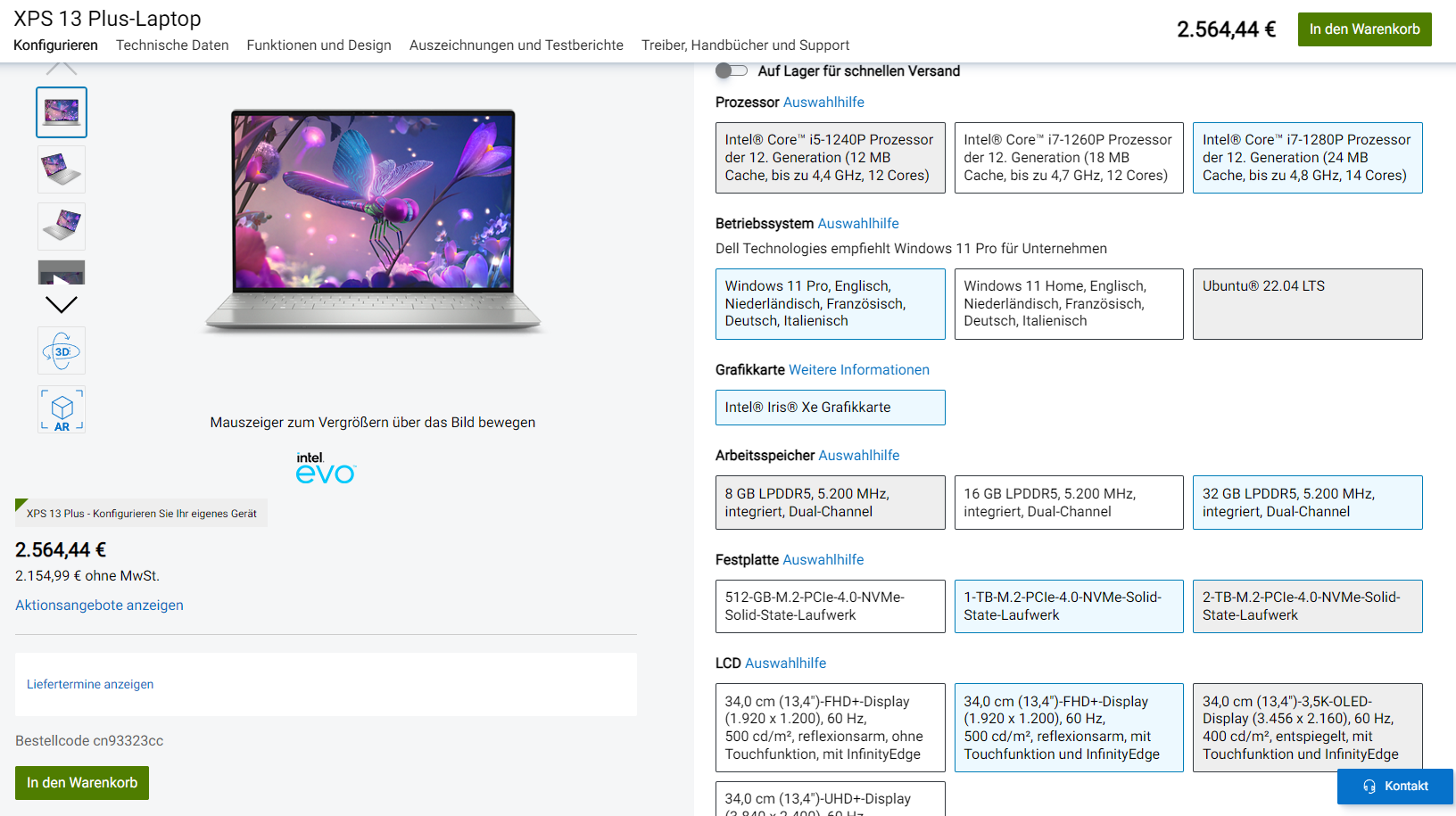Open Prozessor Auswahlhilfe link
Viewport: 1456px width, 816px height.
[823, 103]
